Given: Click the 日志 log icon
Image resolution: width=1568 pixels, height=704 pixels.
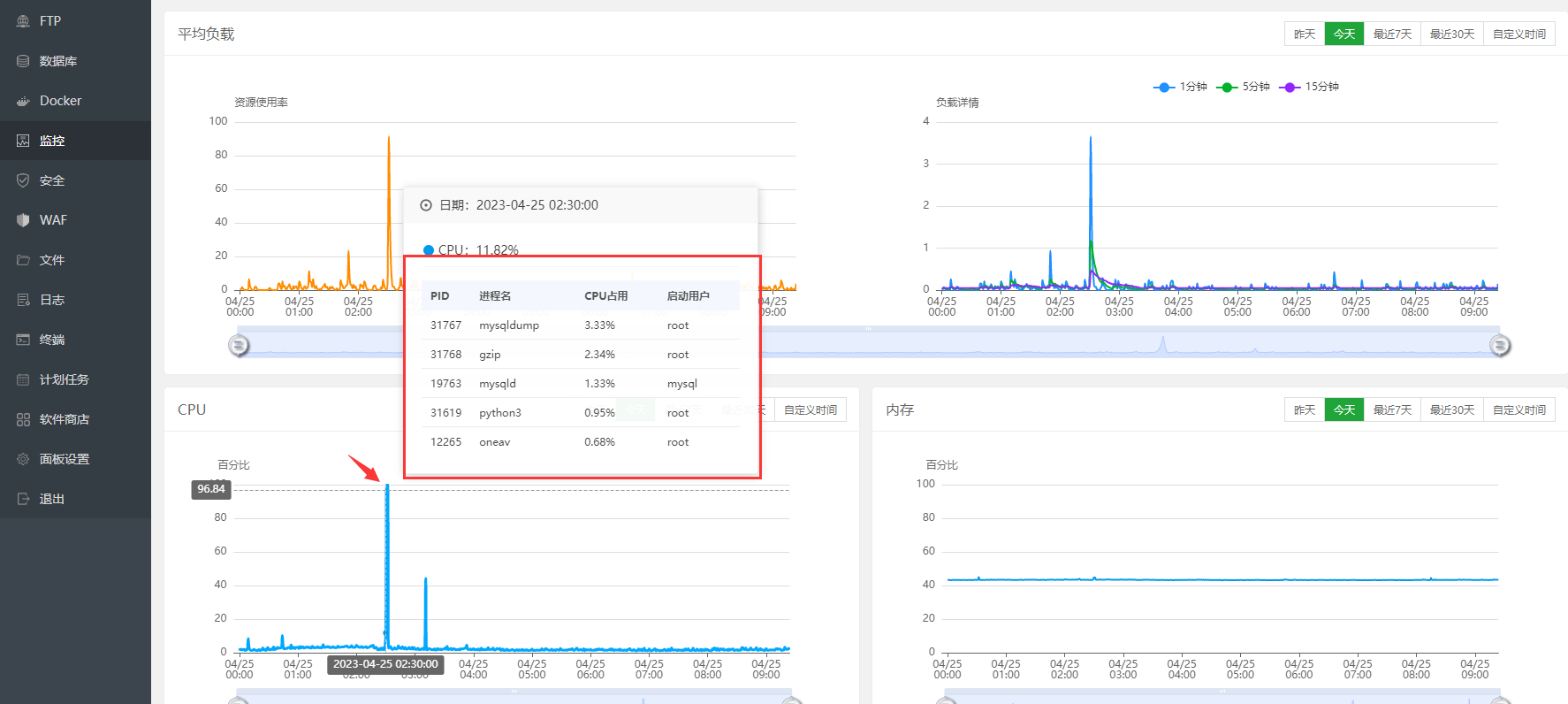Looking at the screenshot, I should (23, 300).
